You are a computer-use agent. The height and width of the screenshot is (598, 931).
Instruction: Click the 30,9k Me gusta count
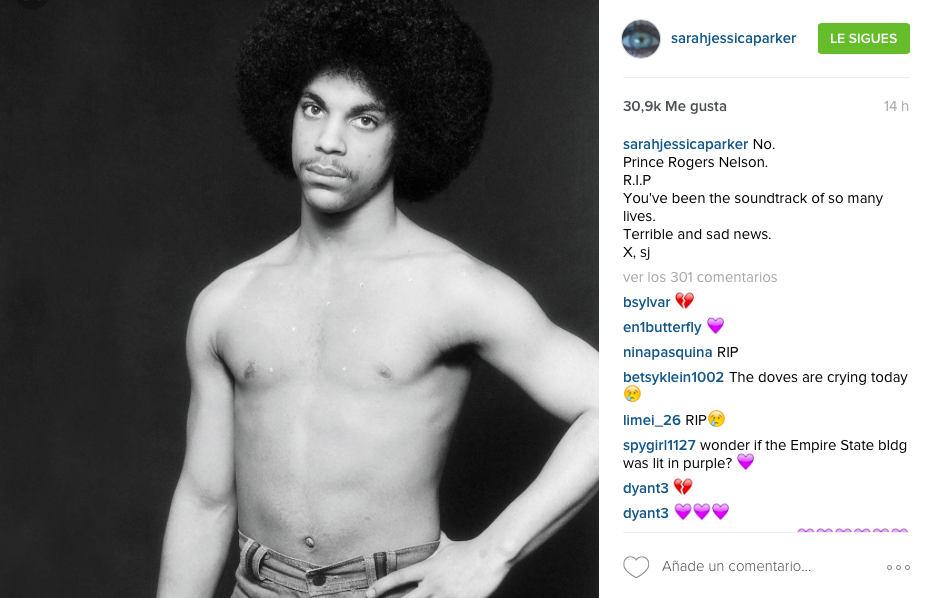[x=674, y=106]
